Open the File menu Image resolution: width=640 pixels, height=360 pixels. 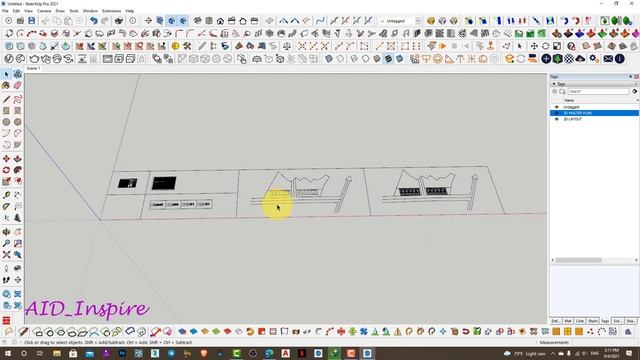pos(5,11)
